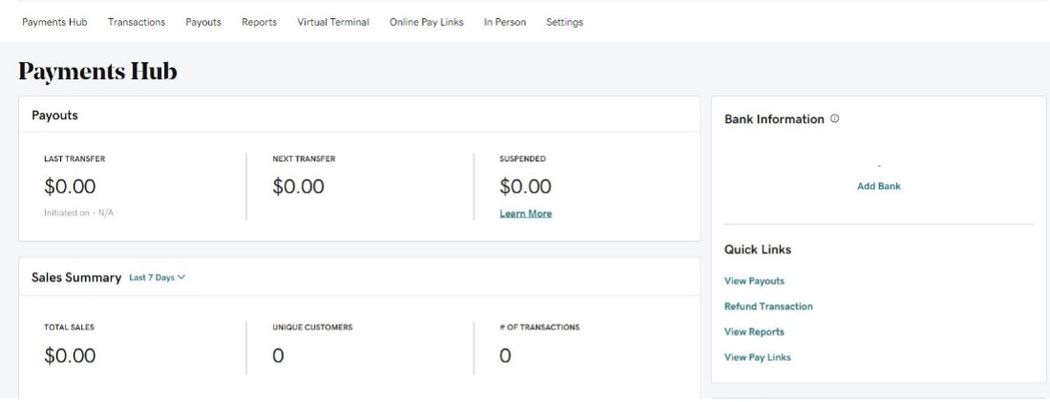Screen dimensions: 1050x402
Task: Navigate to the In Person tab
Action: coord(504,22)
